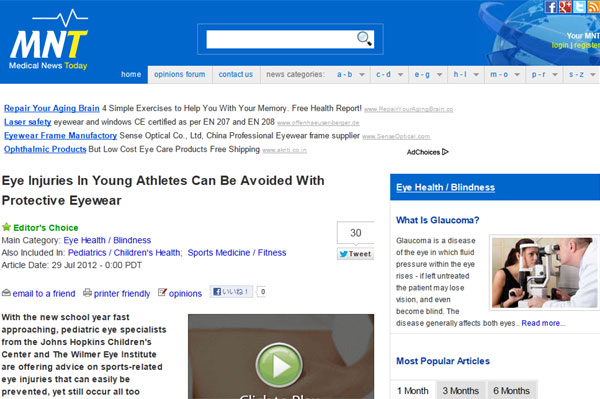Click the login link
The height and width of the screenshot is (399, 600).
pos(560,45)
